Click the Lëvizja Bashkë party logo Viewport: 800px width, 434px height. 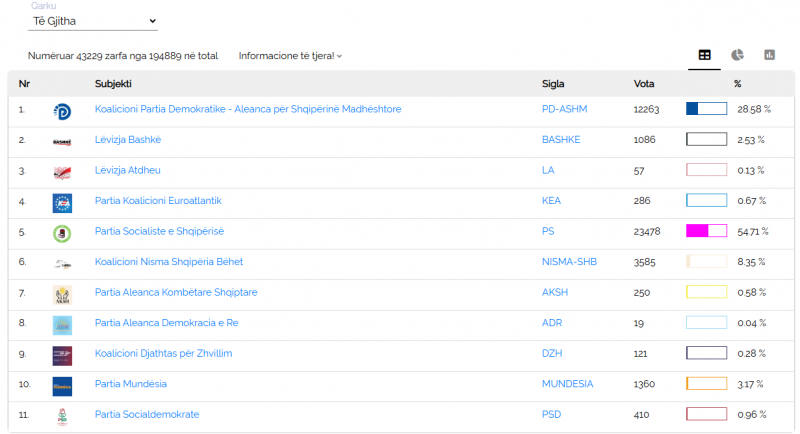[x=62, y=142]
